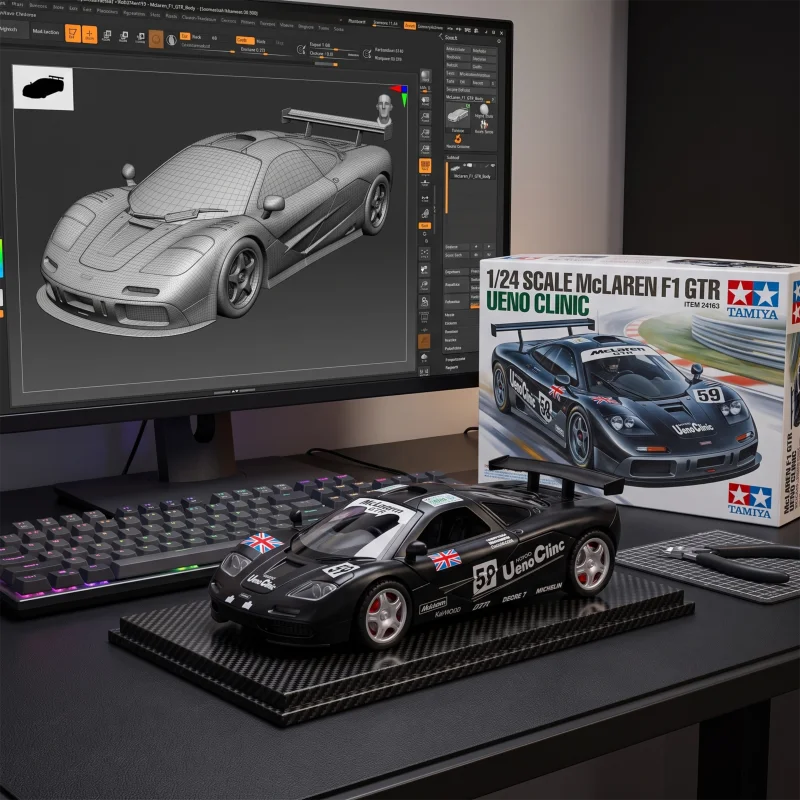Click the head model icon in the viewport
Viewport: 800px width, 800px height.
click(x=384, y=110)
